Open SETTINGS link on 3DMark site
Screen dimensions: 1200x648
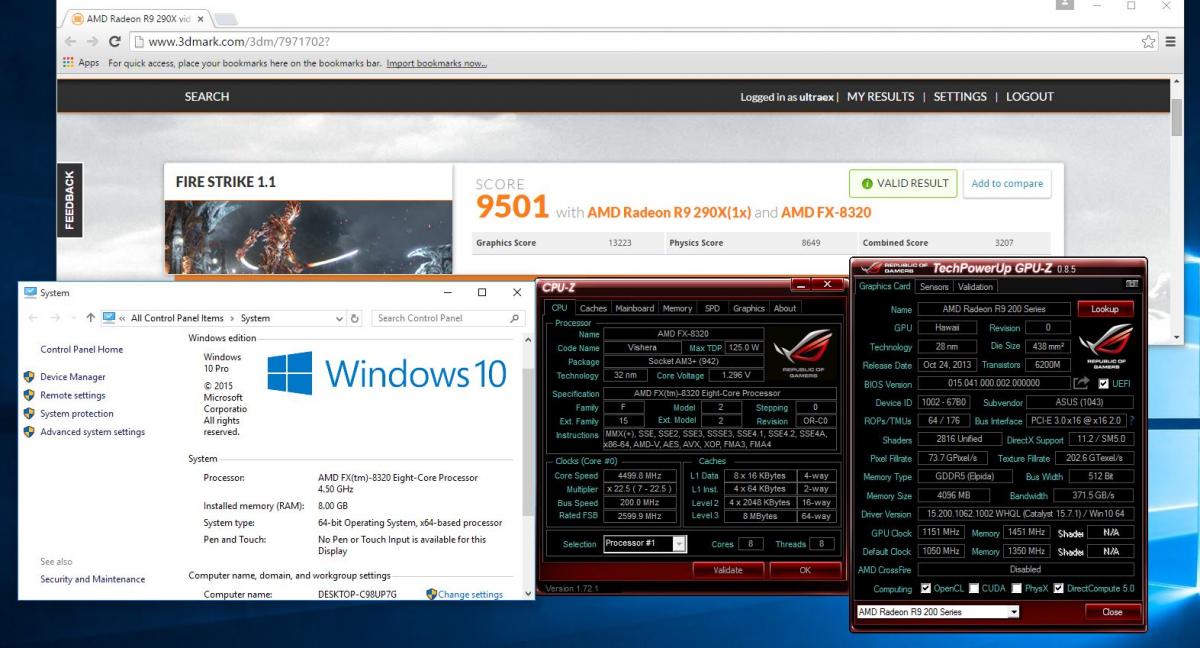960,97
